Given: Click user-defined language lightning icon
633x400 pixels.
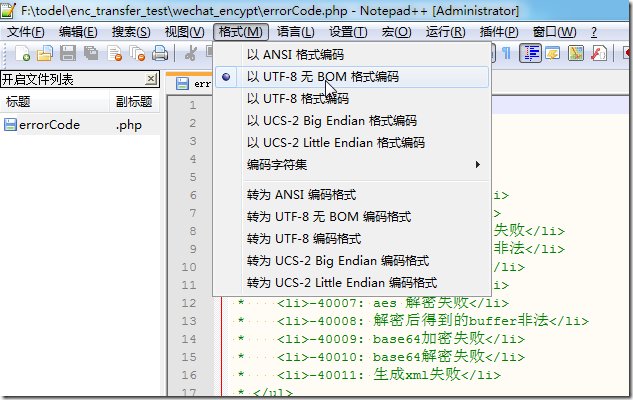Looking at the screenshot, I should pos(553,53).
